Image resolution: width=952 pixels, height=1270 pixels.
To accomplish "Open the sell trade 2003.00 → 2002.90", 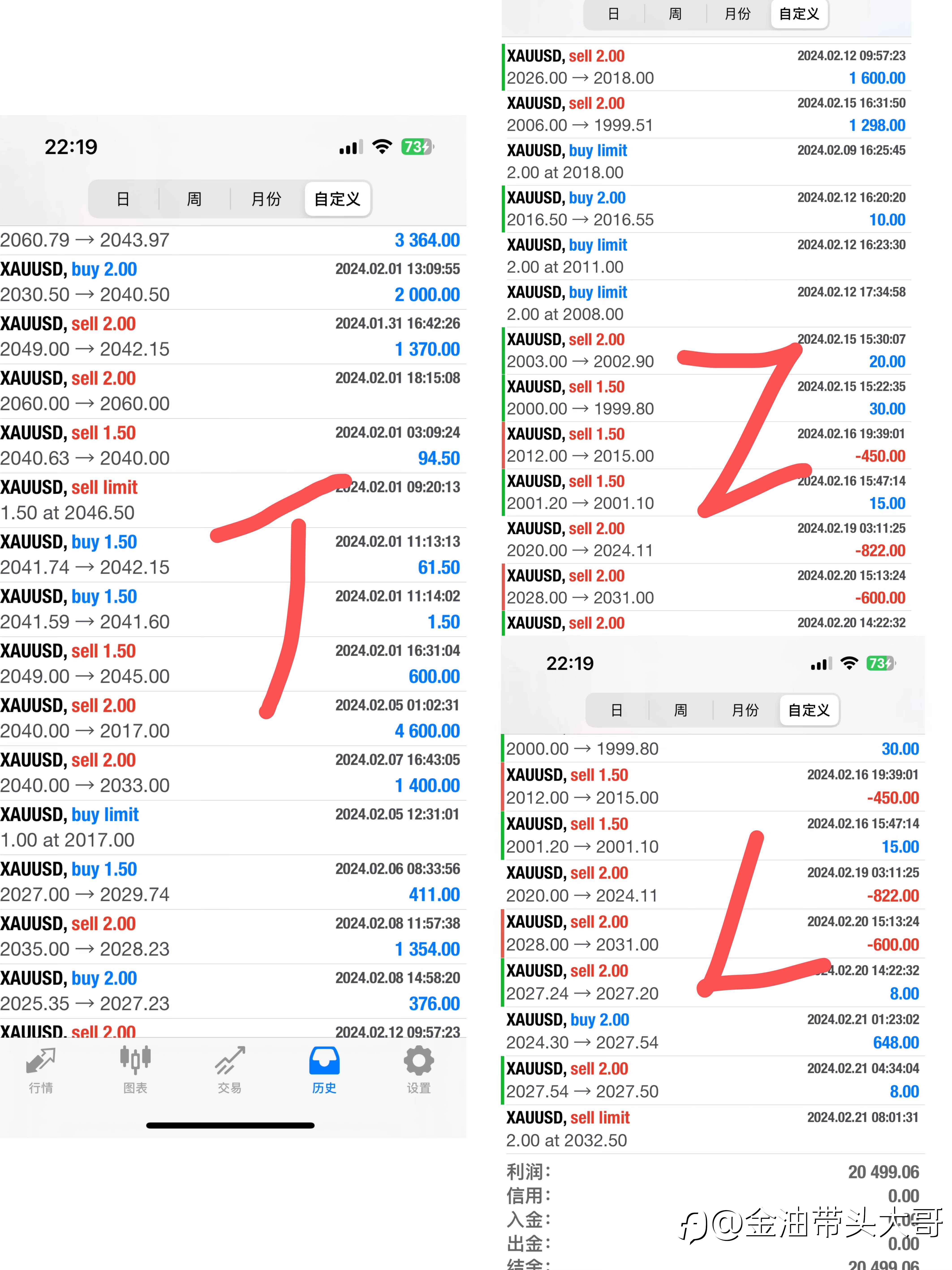I will (706, 350).
